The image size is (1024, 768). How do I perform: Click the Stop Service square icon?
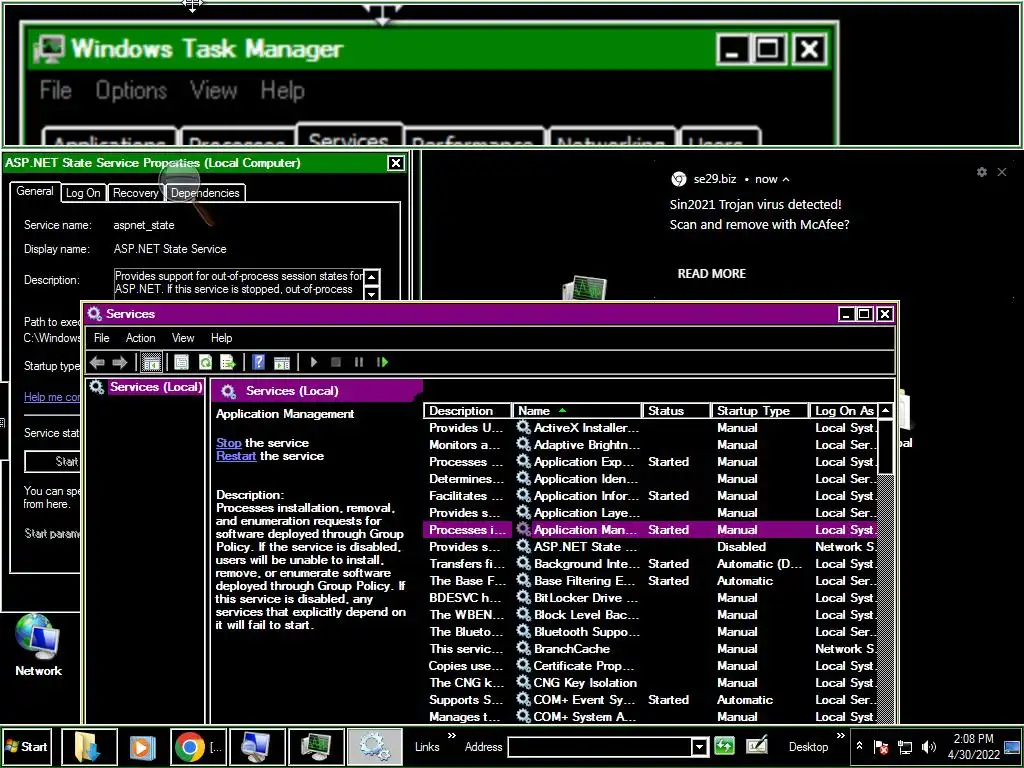click(x=336, y=362)
